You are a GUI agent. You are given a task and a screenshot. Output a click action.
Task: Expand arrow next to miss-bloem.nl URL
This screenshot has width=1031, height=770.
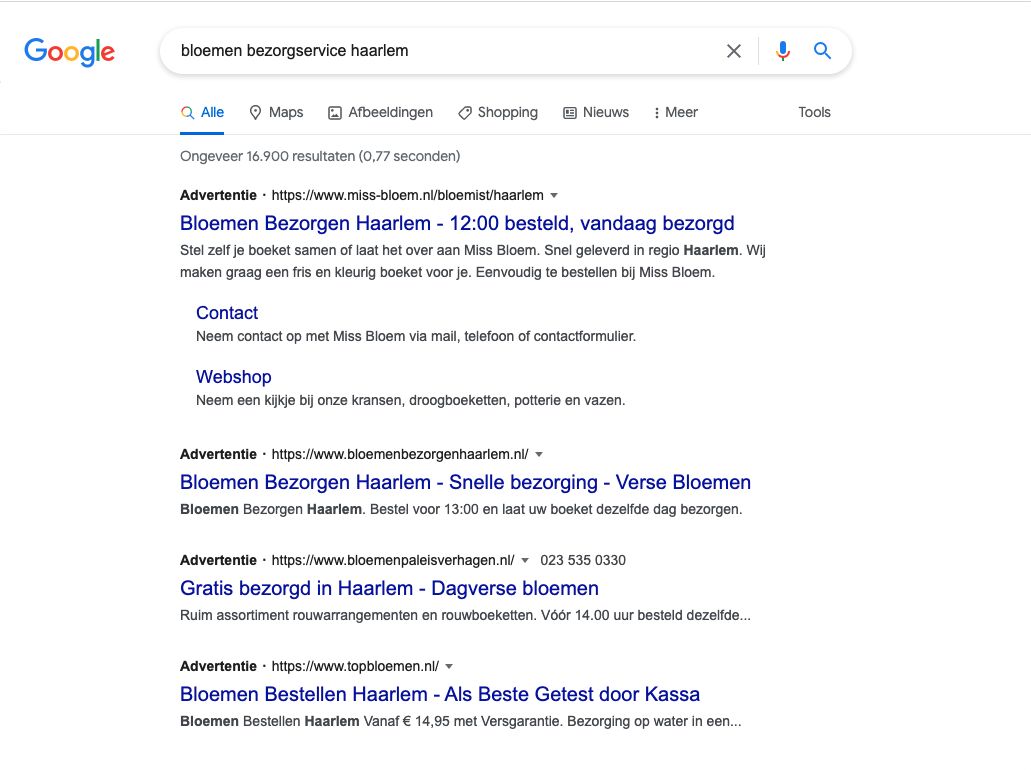(554, 195)
